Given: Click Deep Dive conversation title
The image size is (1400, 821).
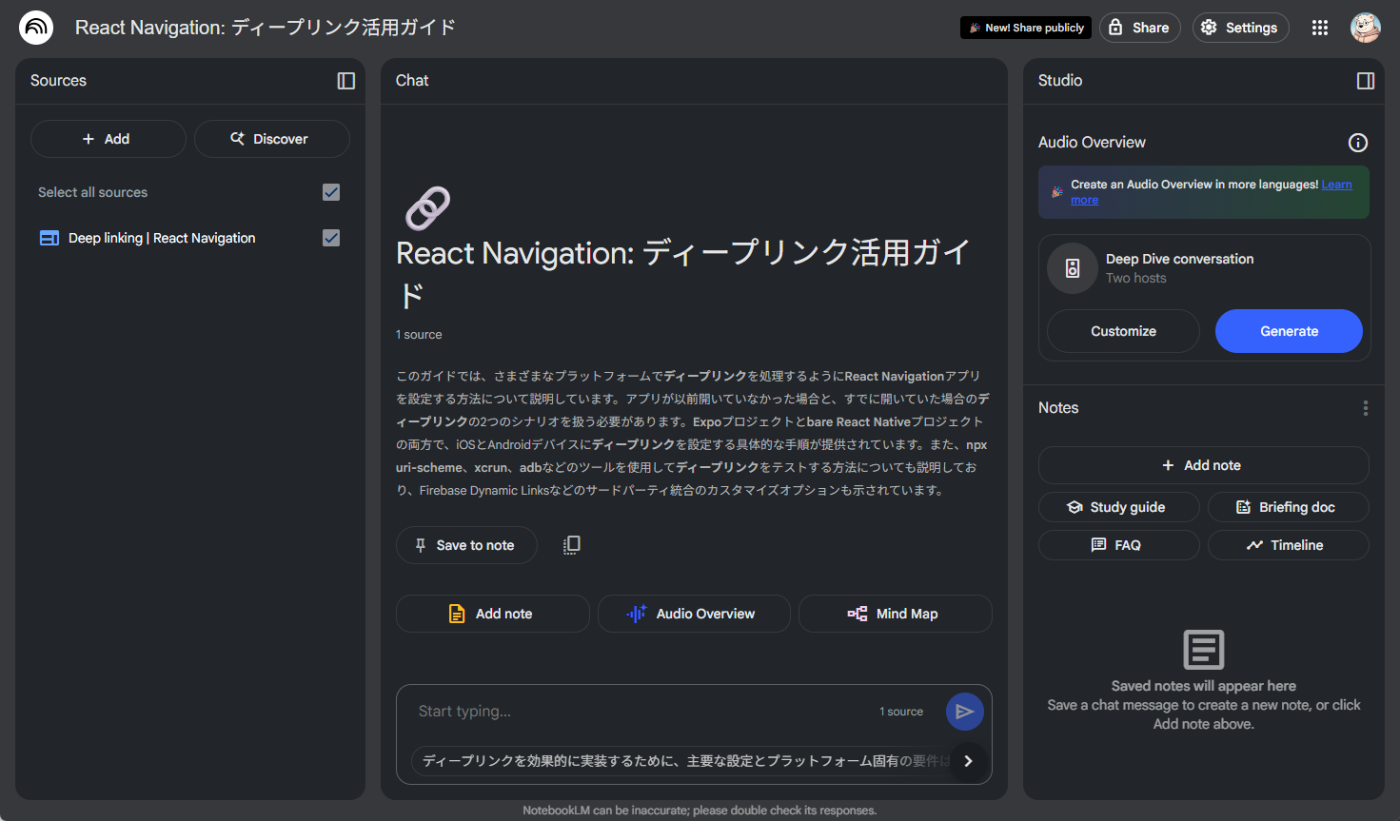Looking at the screenshot, I should (1179, 259).
